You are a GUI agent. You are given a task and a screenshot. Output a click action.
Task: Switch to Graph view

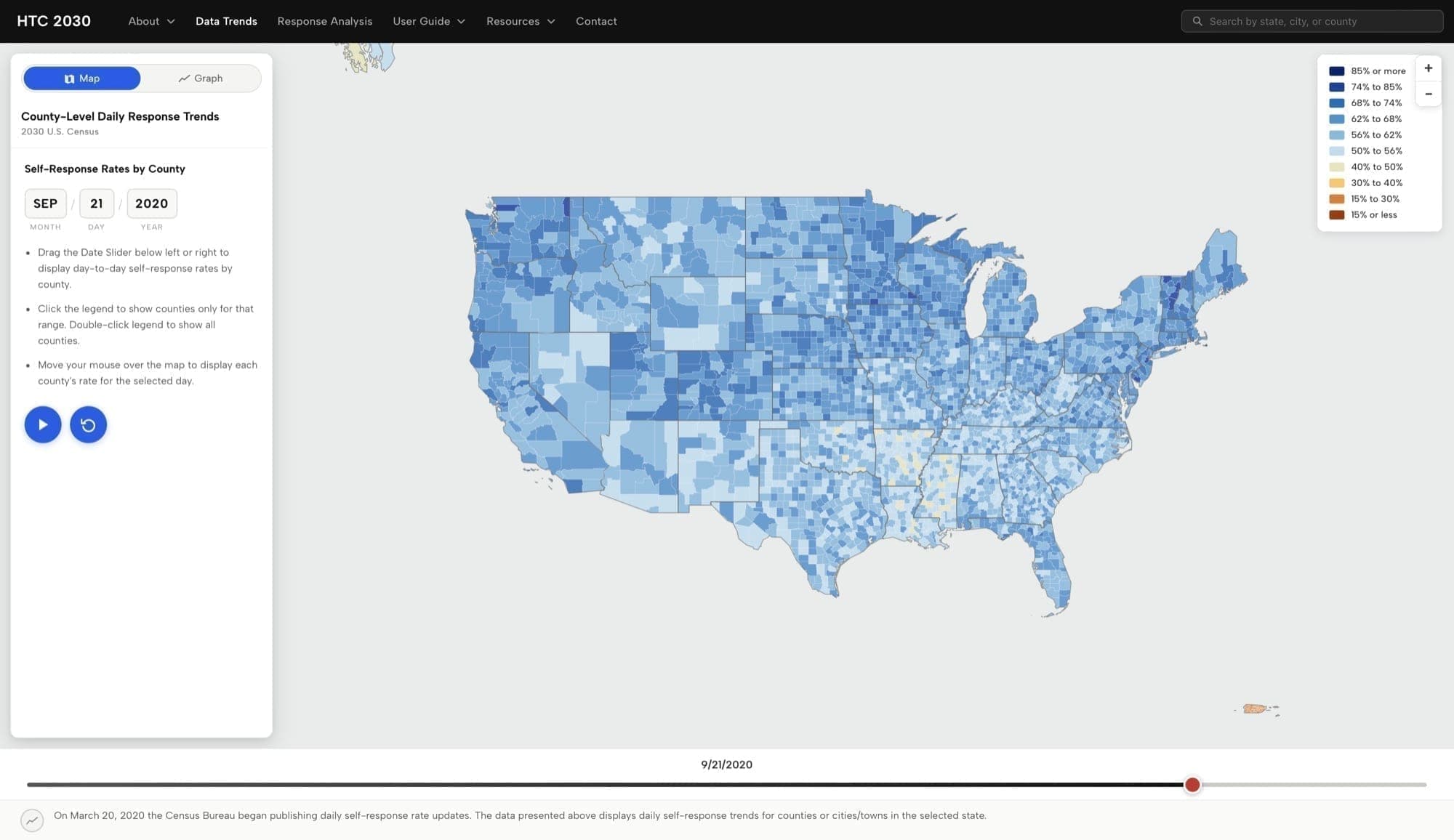[201, 78]
